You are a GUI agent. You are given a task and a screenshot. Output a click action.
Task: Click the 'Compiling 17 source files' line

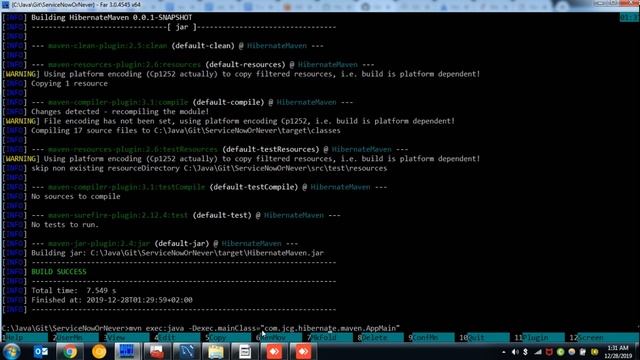[186, 131]
